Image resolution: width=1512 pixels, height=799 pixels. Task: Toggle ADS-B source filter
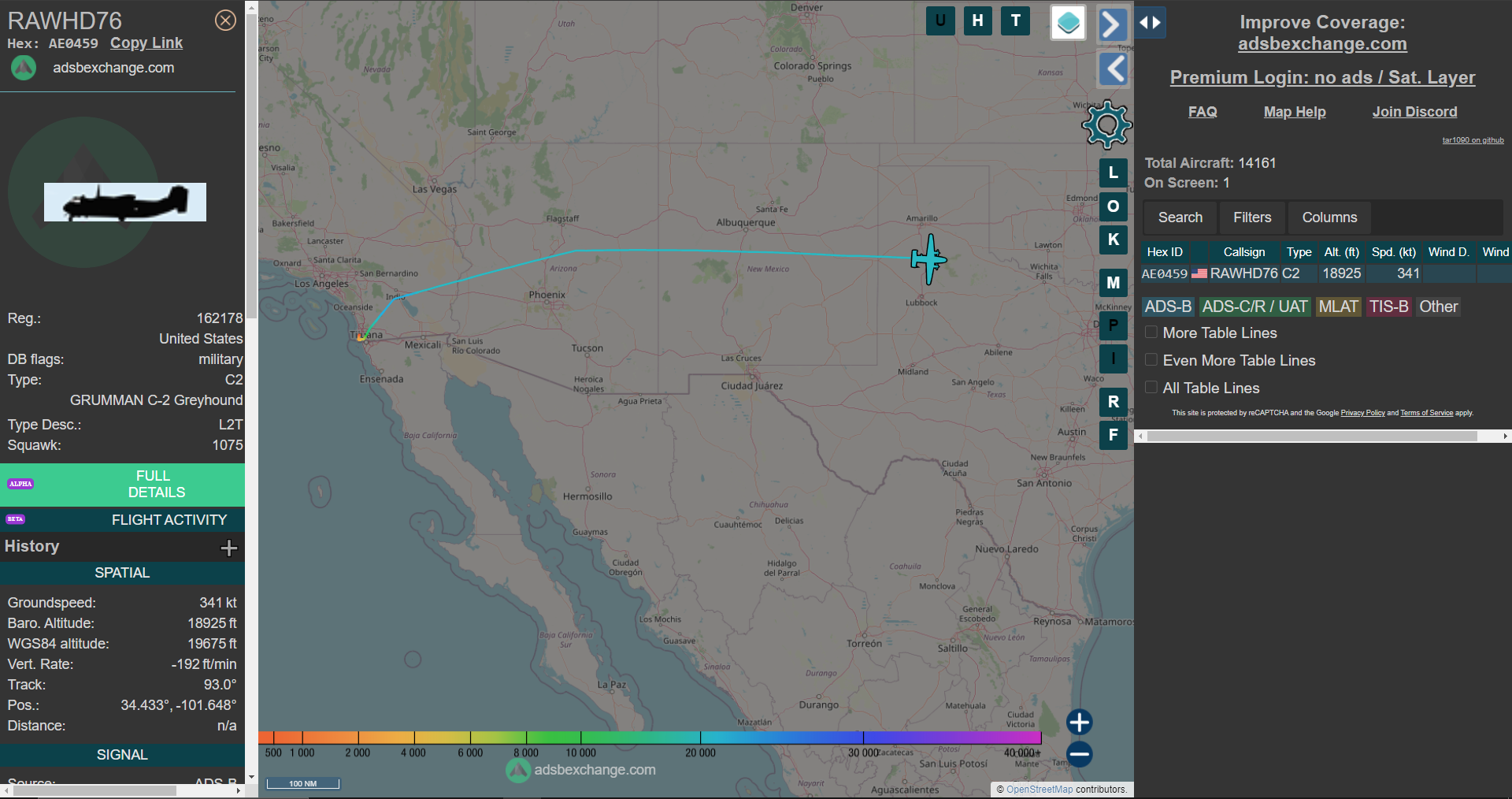(1168, 307)
